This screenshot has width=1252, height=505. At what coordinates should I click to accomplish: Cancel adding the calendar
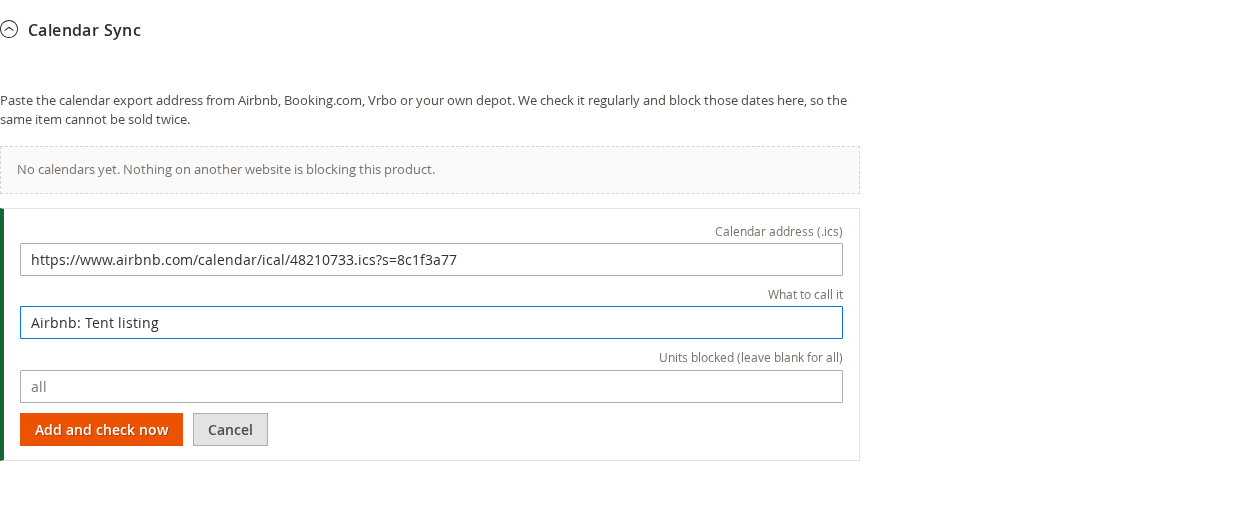pyautogui.click(x=230, y=430)
